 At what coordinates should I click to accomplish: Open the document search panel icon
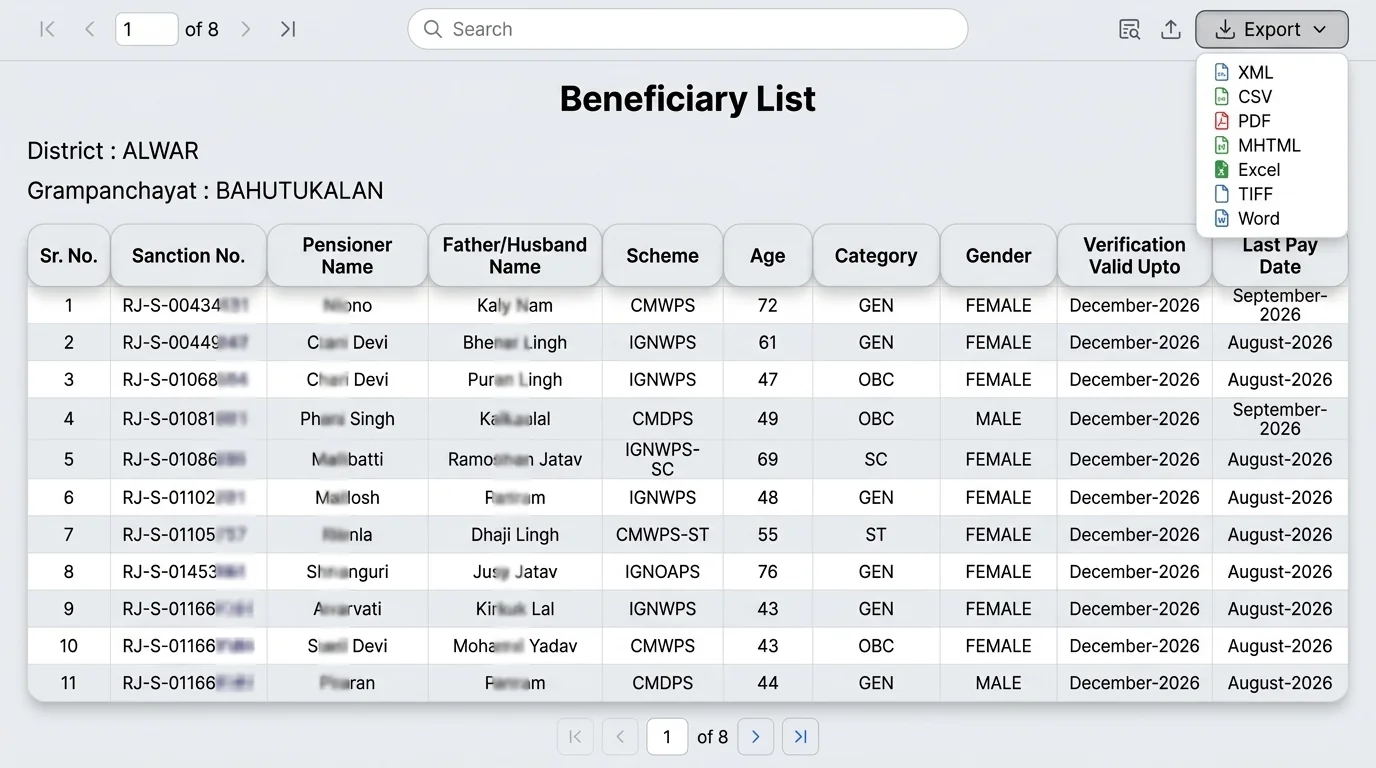1129,29
